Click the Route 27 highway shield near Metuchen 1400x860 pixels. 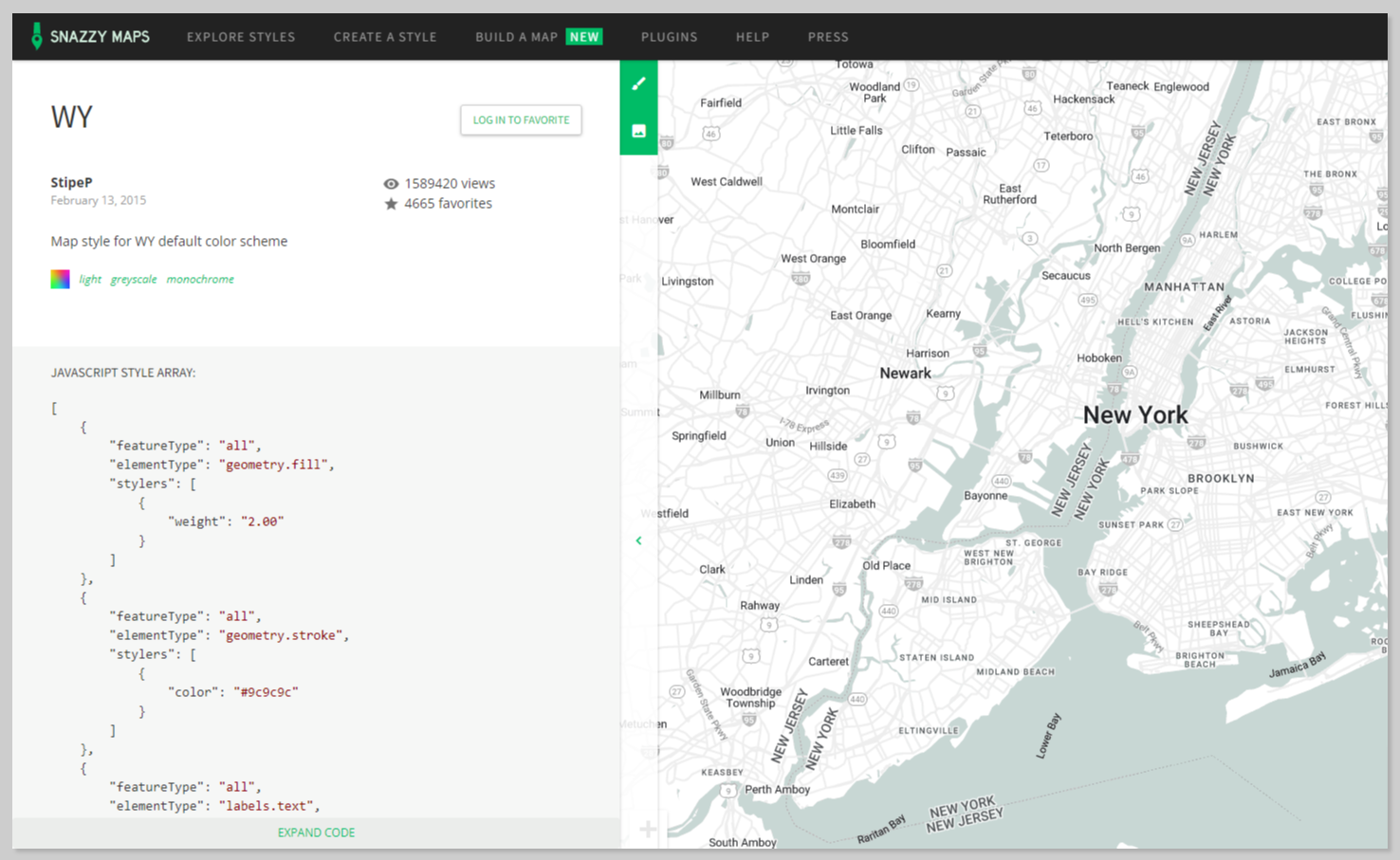[677, 692]
